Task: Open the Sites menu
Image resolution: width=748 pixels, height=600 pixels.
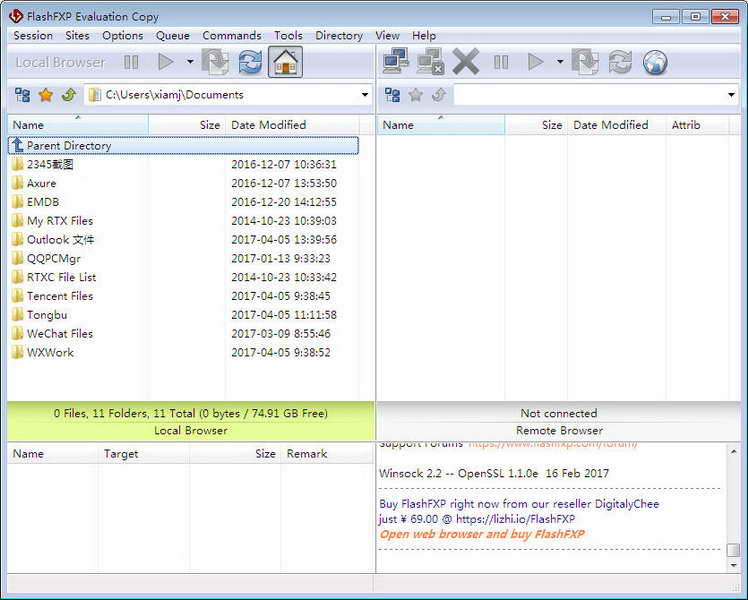Action: tap(77, 36)
